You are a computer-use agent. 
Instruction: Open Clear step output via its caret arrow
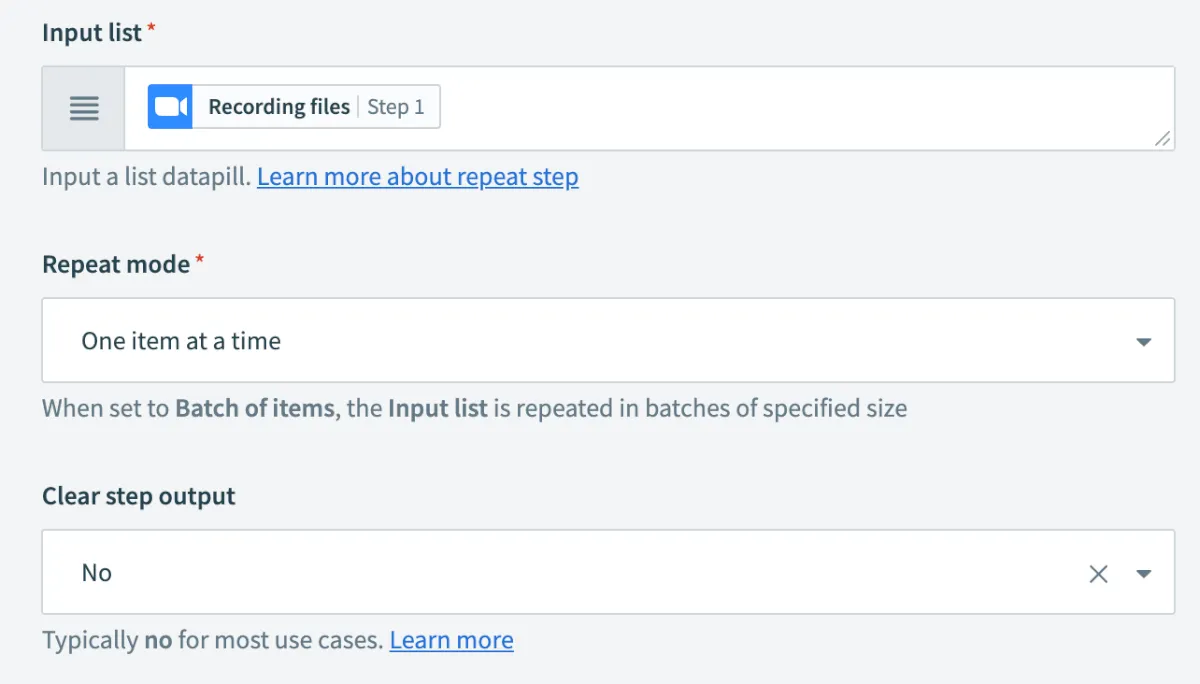coord(1144,573)
